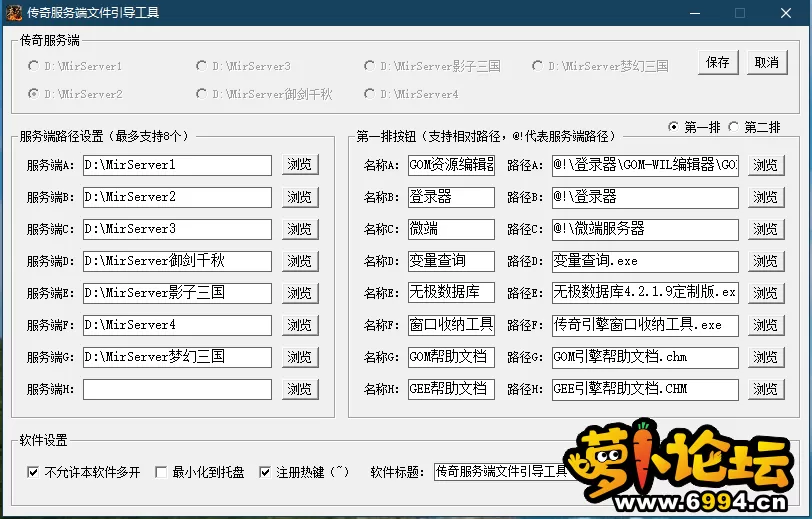Edit 名称G field with GOM帮助文档
812x519 pixels.
tap(451, 357)
